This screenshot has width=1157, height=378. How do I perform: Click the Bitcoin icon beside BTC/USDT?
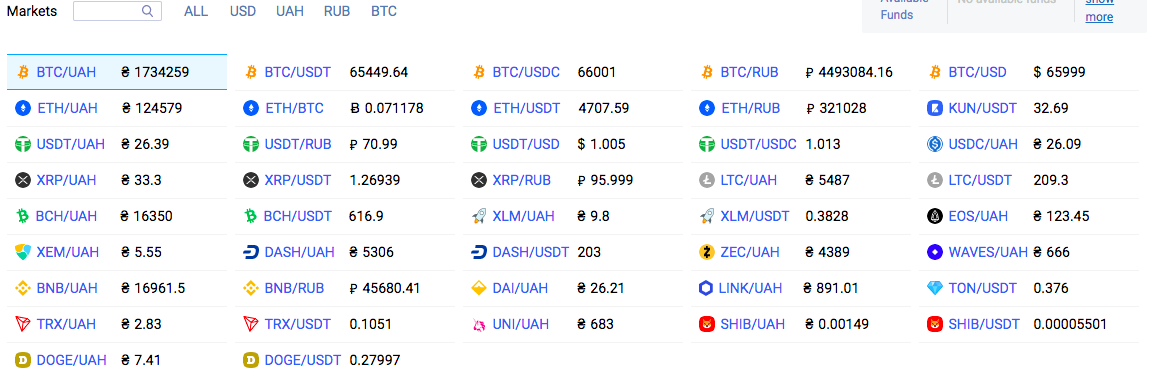pos(251,72)
